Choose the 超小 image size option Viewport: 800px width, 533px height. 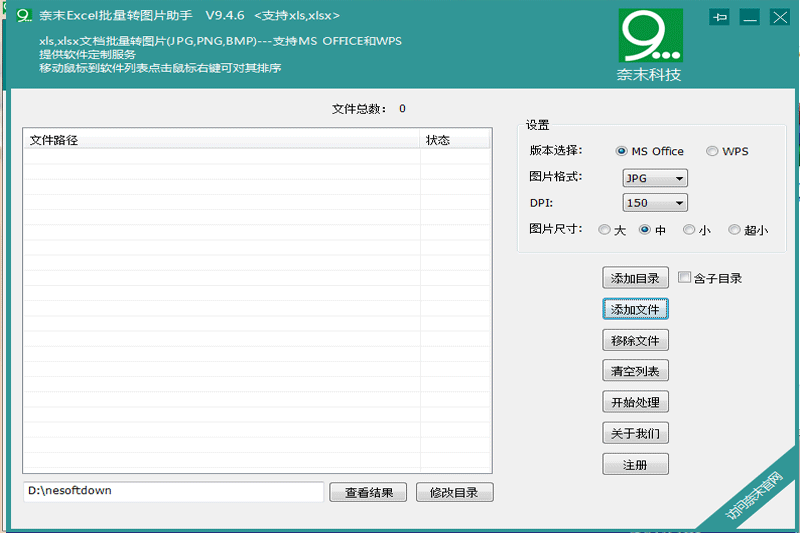735,230
